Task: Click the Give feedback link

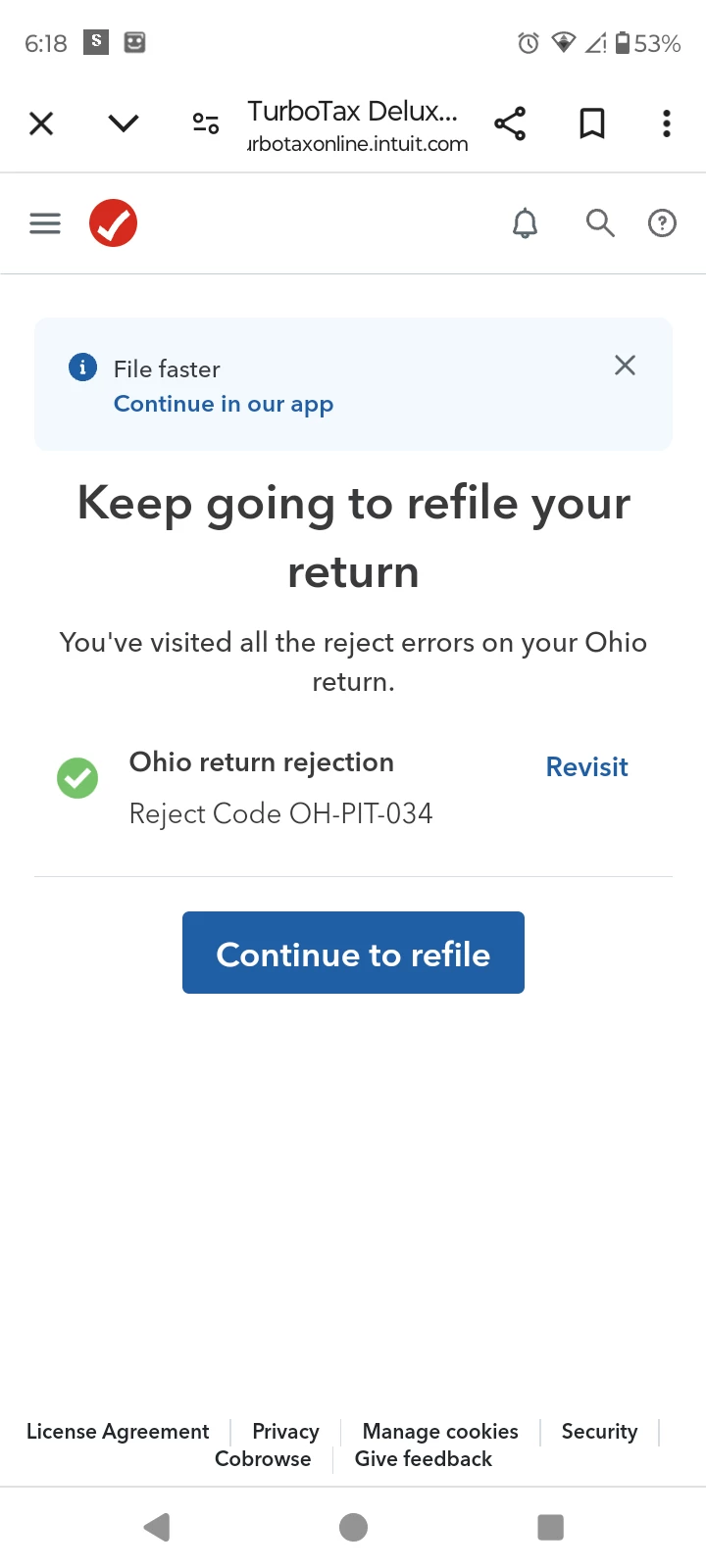Action: pyautogui.click(x=424, y=1459)
